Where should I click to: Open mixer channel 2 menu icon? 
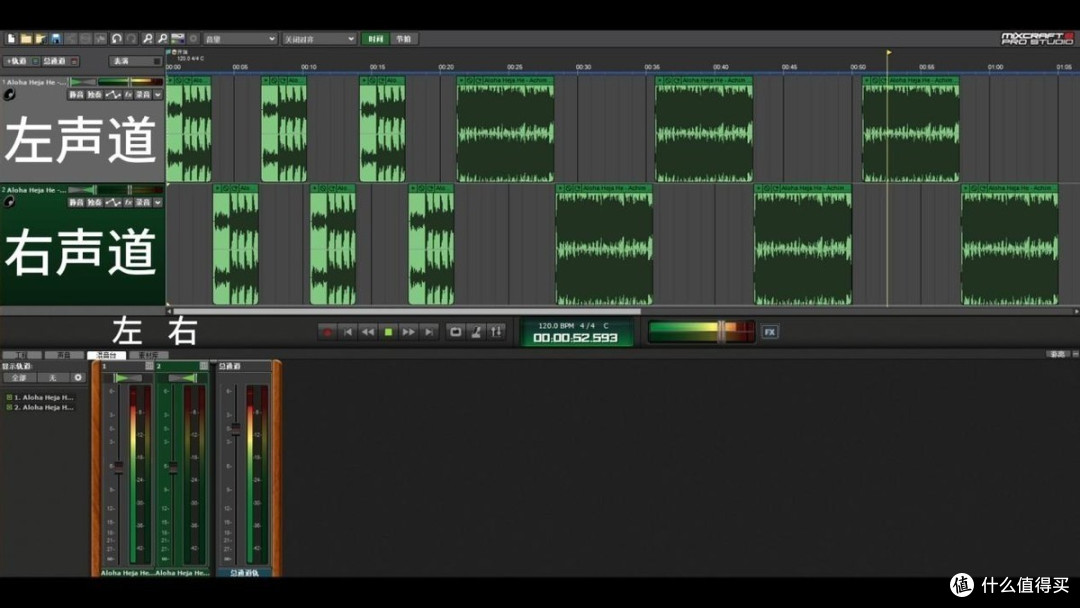[x=203, y=366]
